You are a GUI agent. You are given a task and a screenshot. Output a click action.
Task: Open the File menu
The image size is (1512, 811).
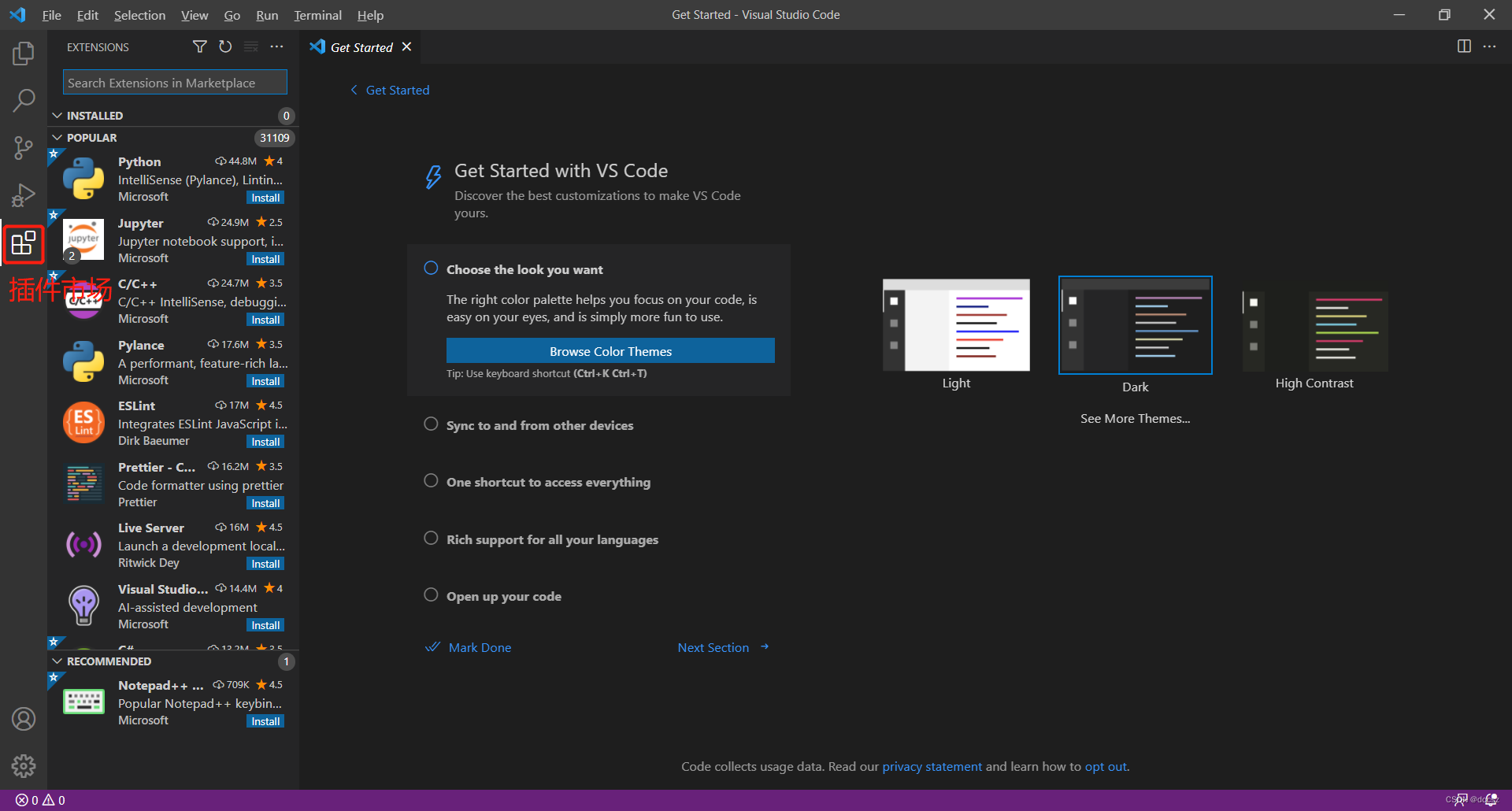(51, 15)
